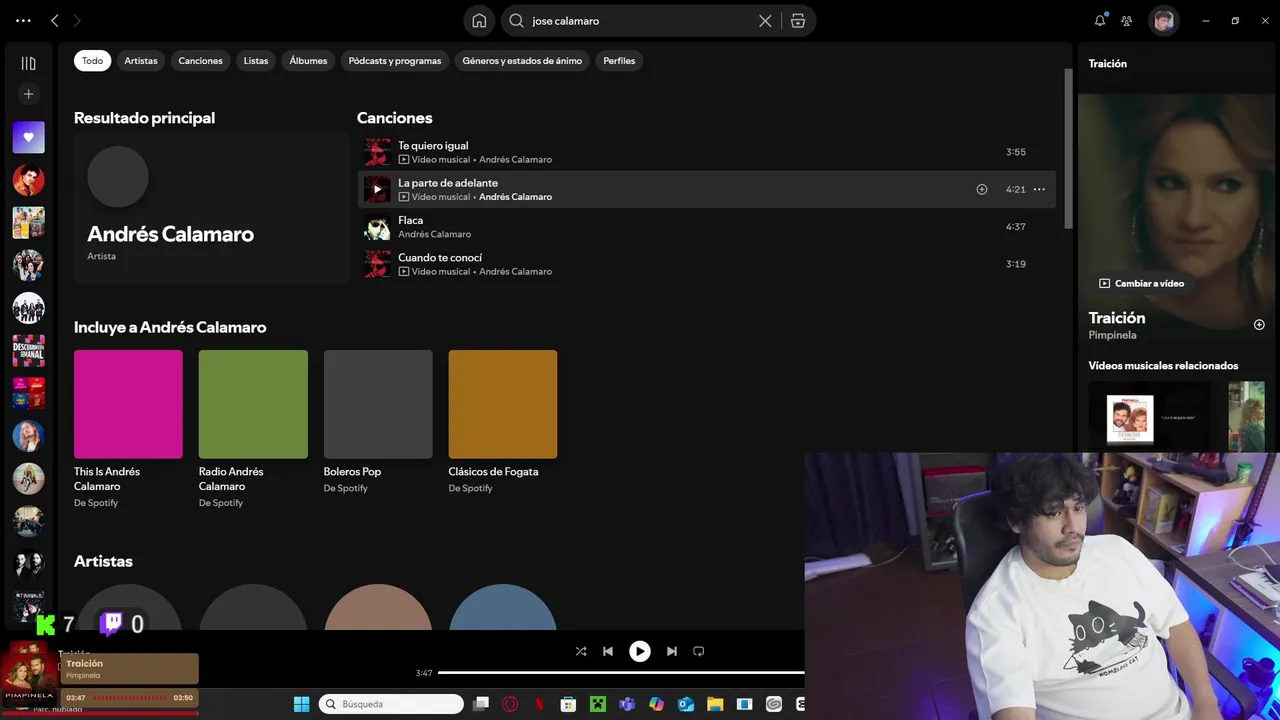Skip to previous track
The image size is (1280, 720).
(608, 651)
